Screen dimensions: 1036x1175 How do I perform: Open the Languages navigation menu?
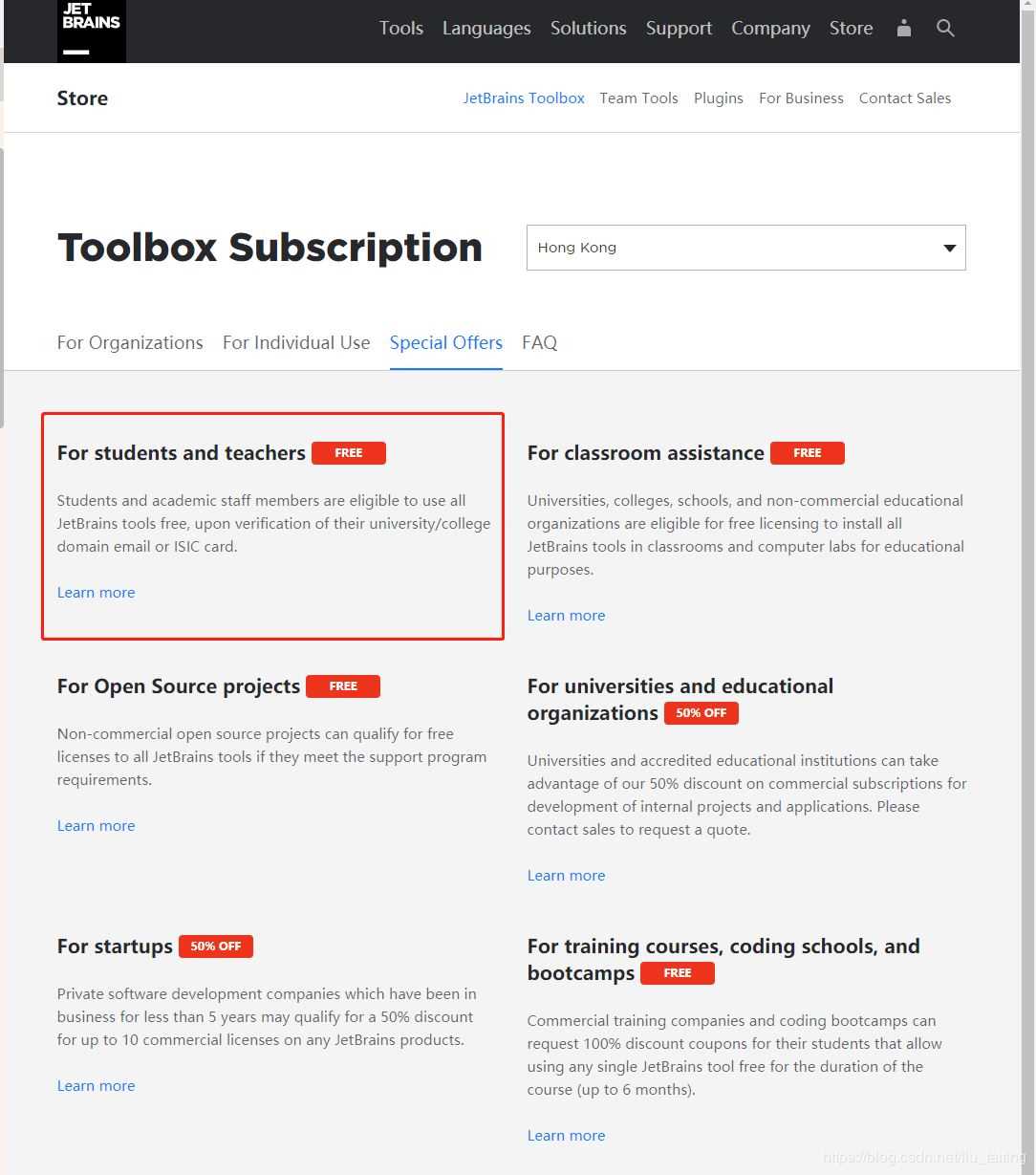(x=486, y=29)
